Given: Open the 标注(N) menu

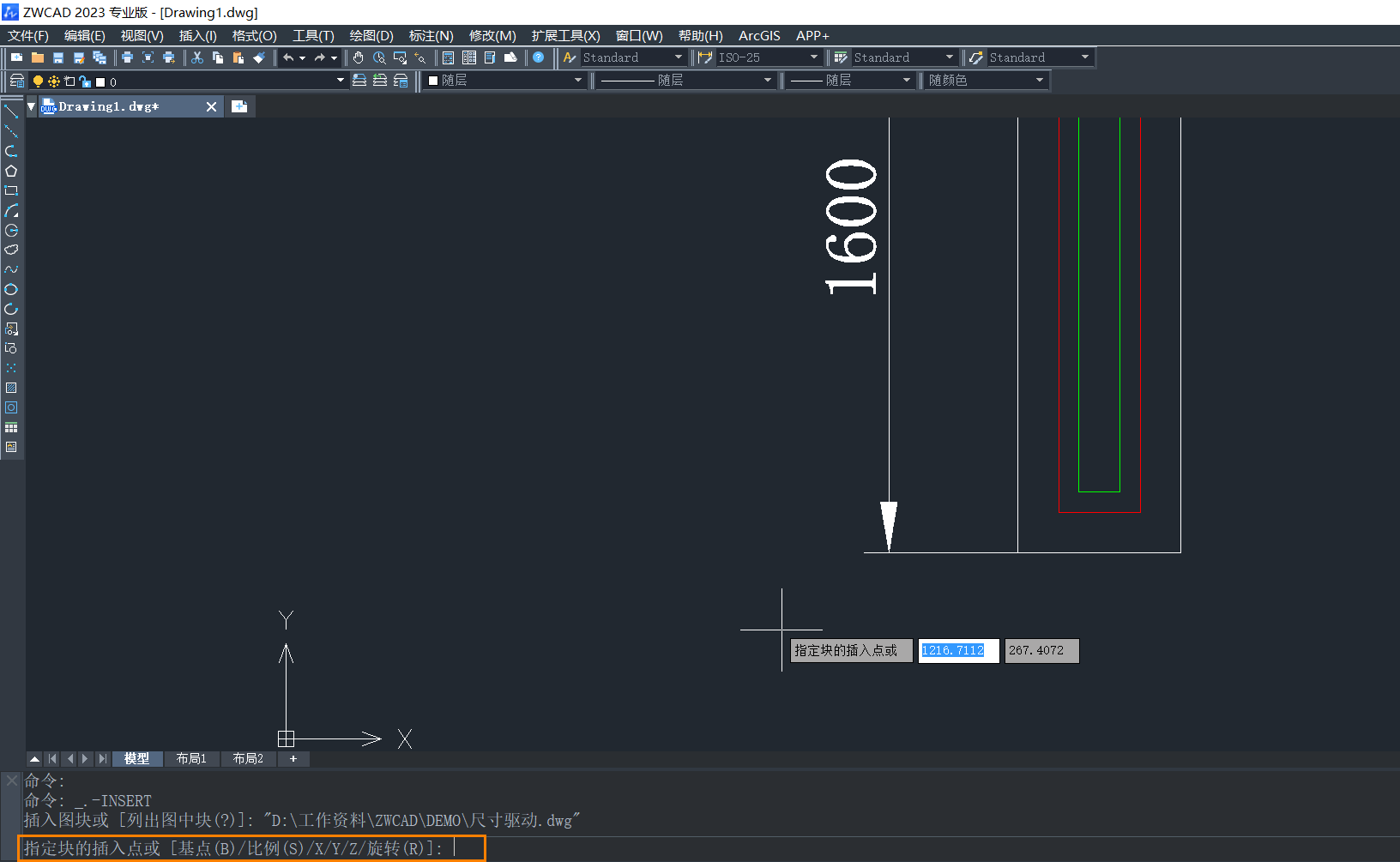Looking at the screenshot, I should tap(431, 35).
